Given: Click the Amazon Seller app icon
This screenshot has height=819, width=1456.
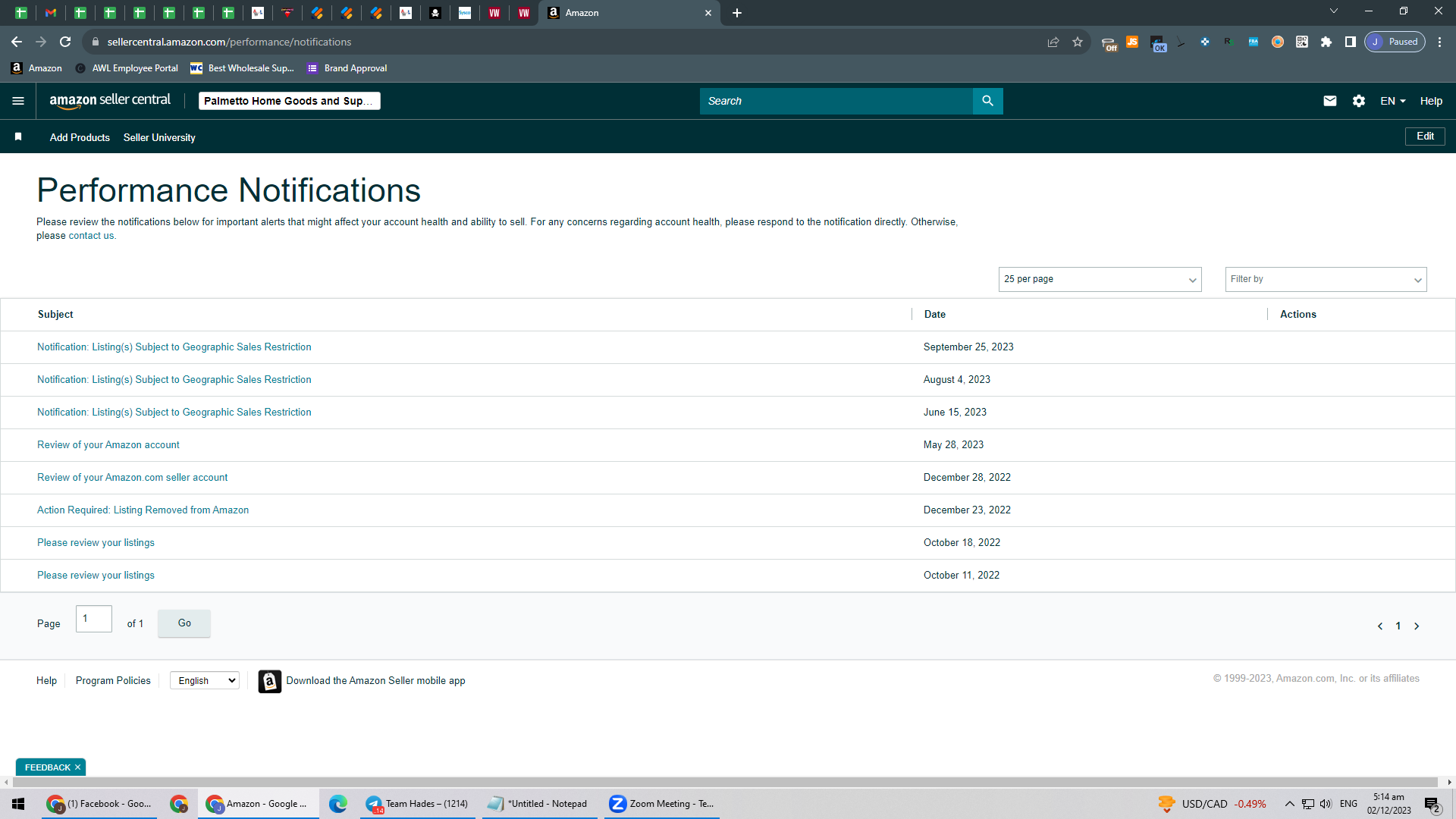Looking at the screenshot, I should [x=269, y=681].
